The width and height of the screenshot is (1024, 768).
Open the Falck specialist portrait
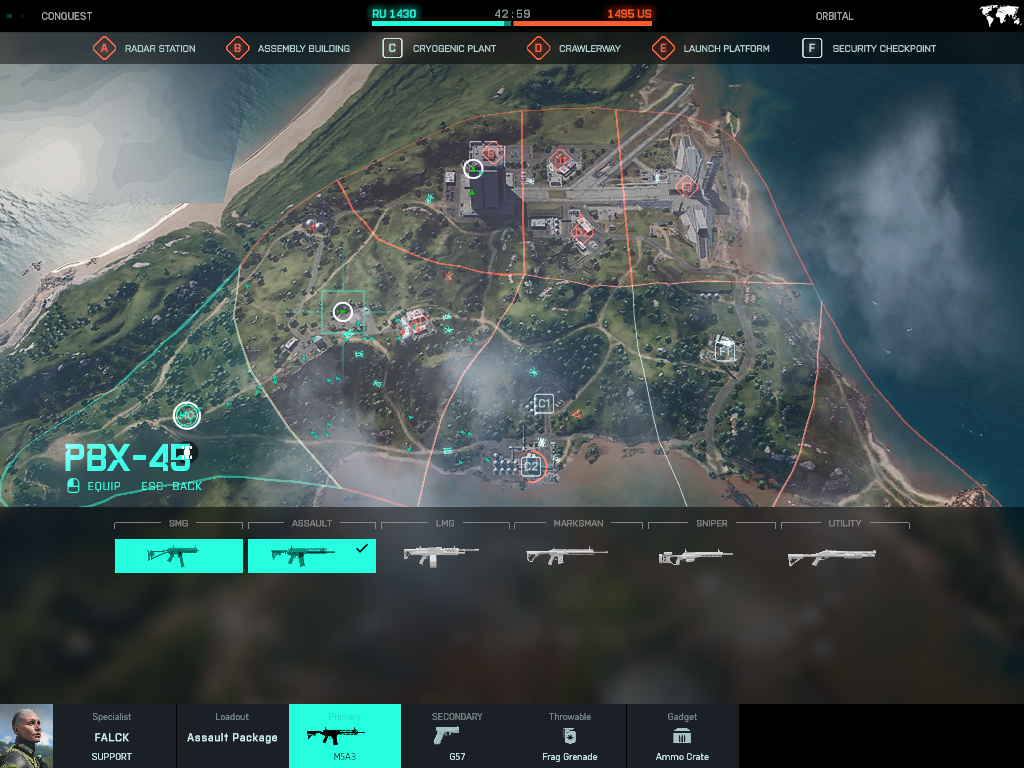pyautogui.click(x=26, y=736)
